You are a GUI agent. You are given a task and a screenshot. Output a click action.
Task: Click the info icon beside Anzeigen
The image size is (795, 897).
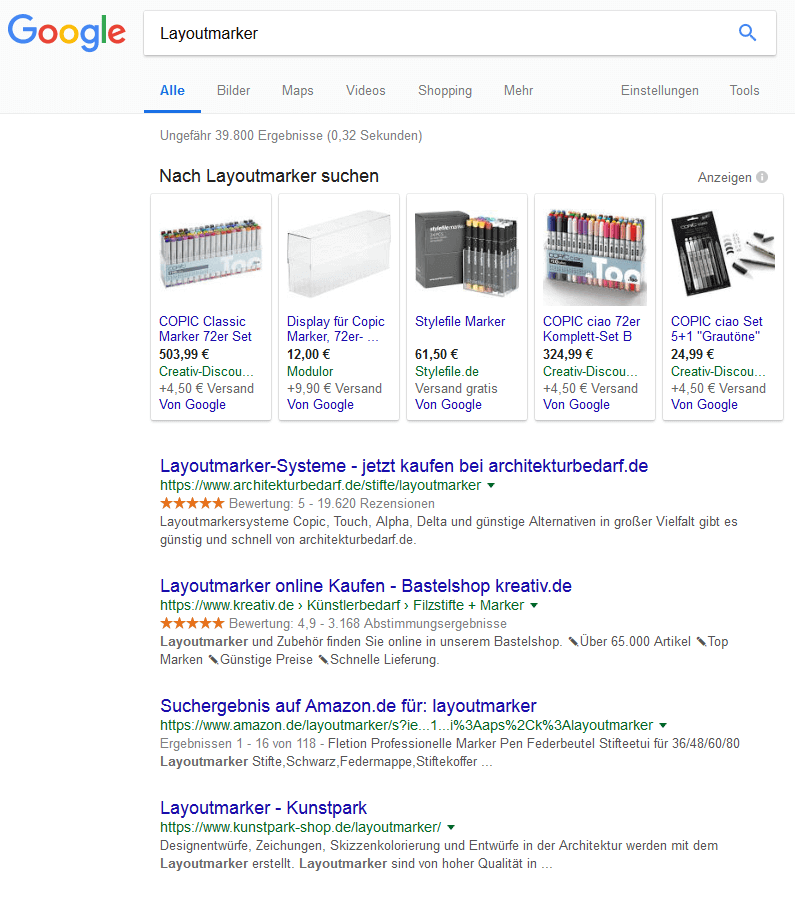point(762,177)
